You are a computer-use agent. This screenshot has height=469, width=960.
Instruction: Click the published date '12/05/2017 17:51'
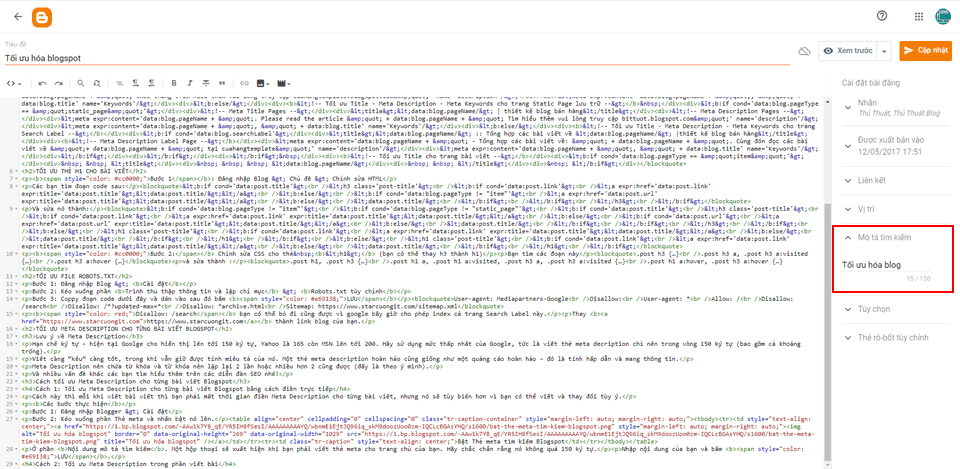(890, 151)
